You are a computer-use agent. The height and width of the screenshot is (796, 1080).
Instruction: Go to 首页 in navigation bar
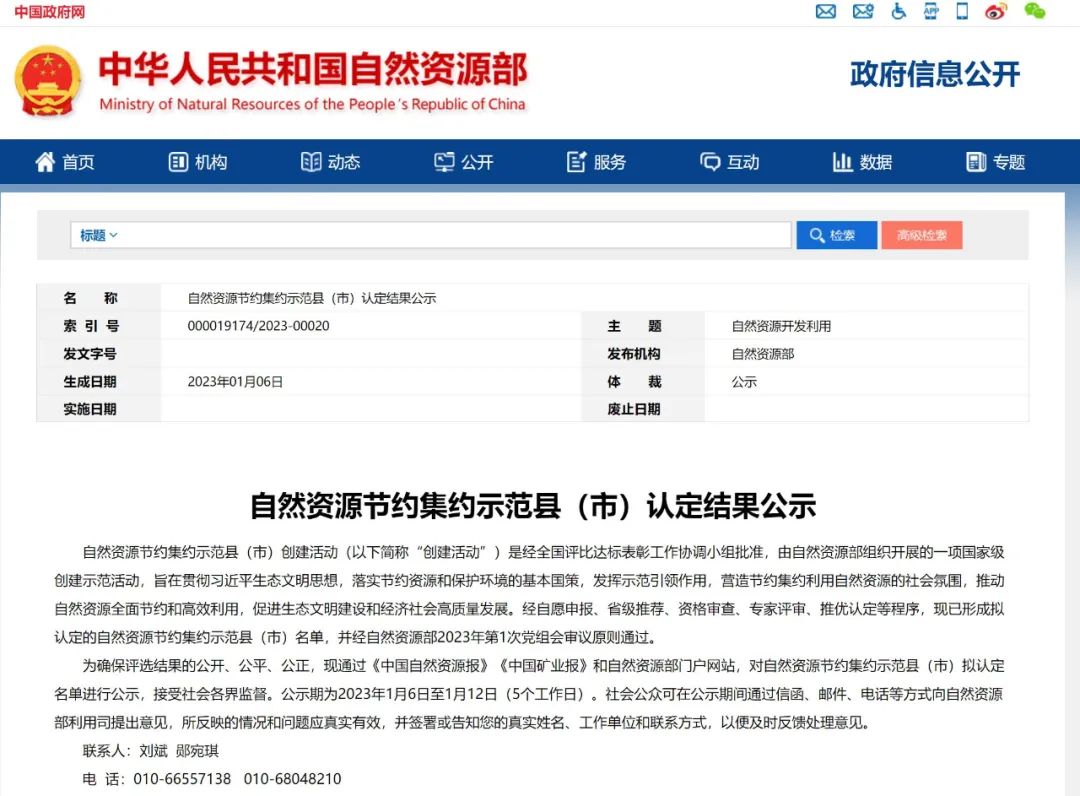[x=65, y=162]
